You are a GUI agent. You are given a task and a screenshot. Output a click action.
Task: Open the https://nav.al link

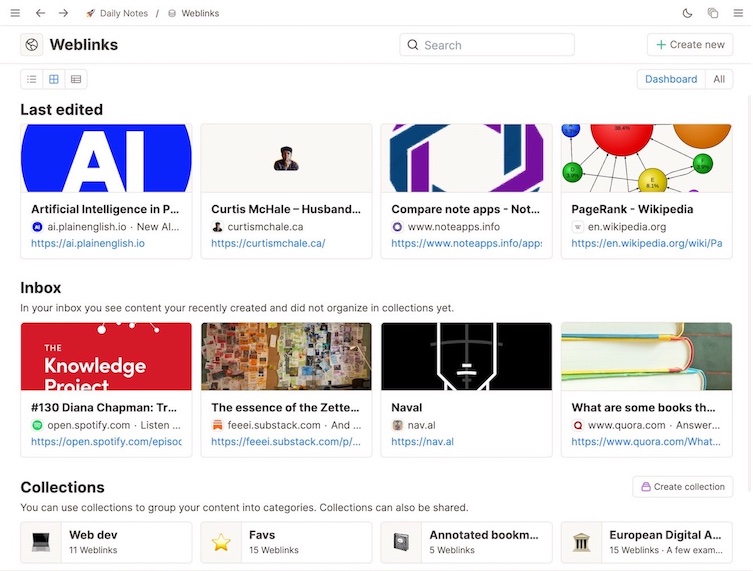click(x=422, y=442)
